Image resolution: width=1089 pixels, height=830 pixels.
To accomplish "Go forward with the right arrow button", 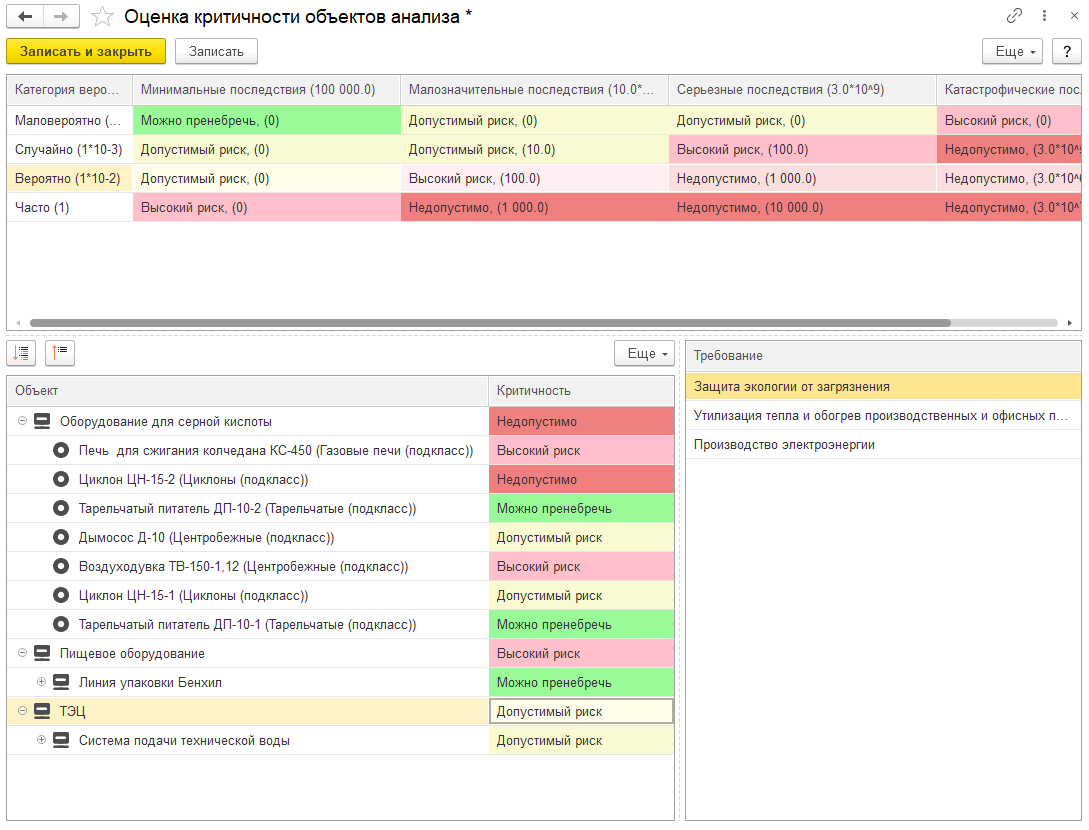I will pos(61,17).
